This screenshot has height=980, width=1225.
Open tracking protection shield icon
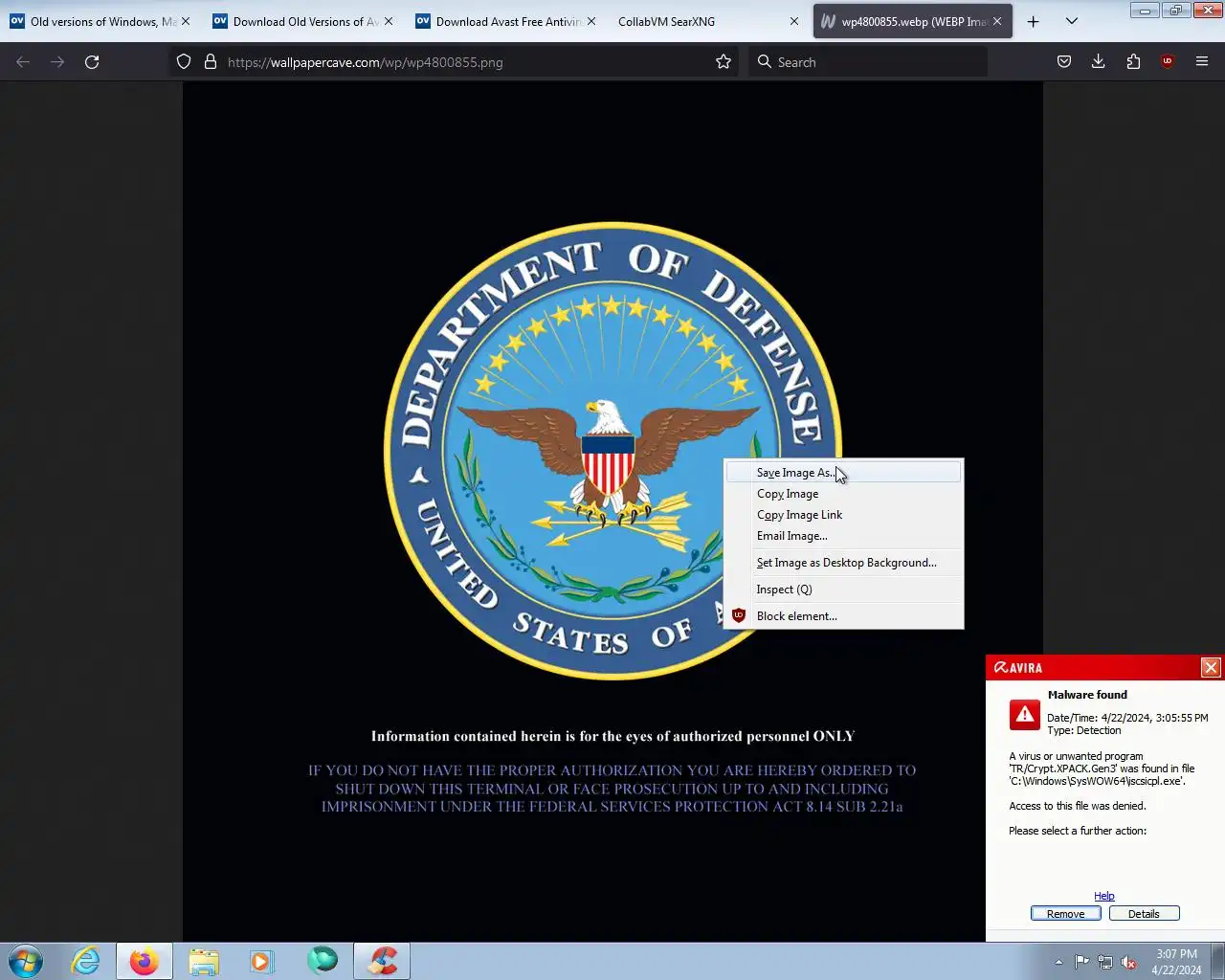tap(184, 61)
